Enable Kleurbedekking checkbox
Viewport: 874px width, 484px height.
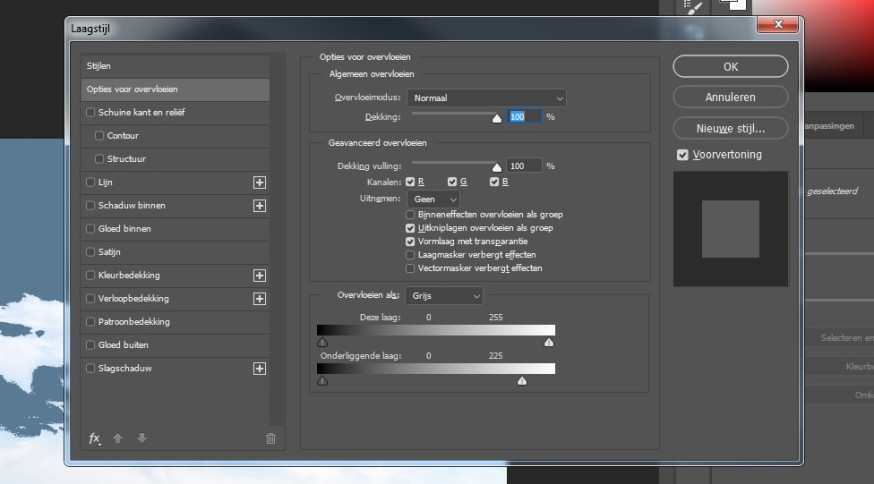pos(90,275)
